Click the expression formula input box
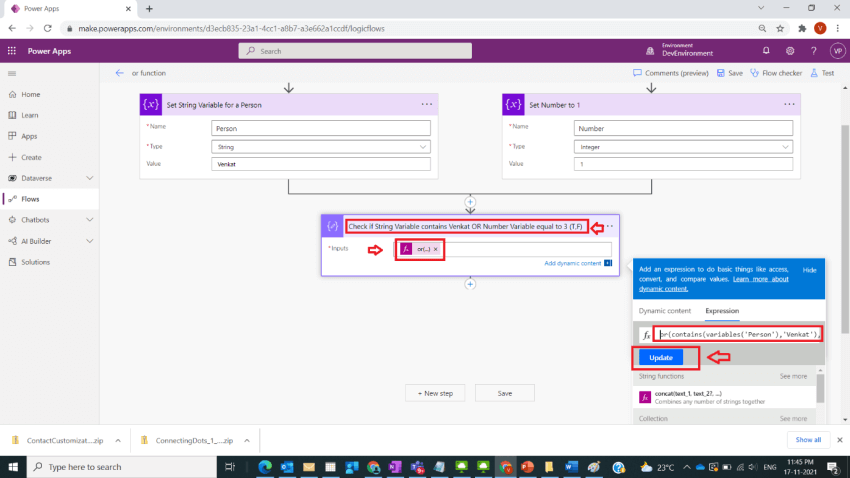Viewport: 850px width, 478px height. [x=737, y=334]
